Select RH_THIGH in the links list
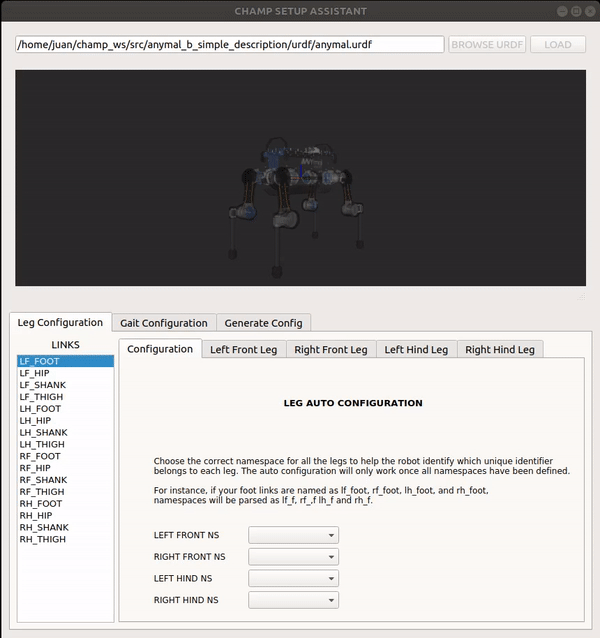Image resolution: width=600 pixels, height=638 pixels. point(65,539)
